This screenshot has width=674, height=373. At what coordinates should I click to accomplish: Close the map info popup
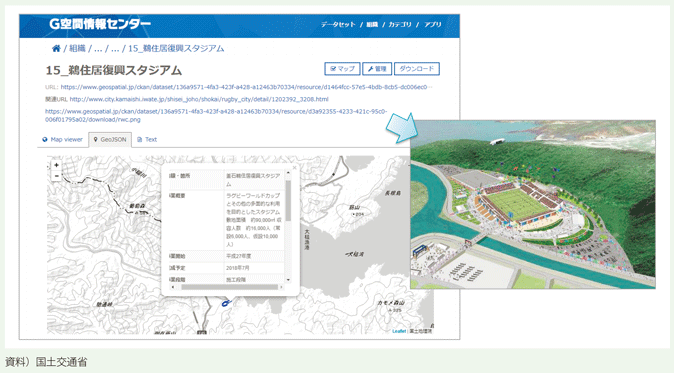click(x=294, y=168)
